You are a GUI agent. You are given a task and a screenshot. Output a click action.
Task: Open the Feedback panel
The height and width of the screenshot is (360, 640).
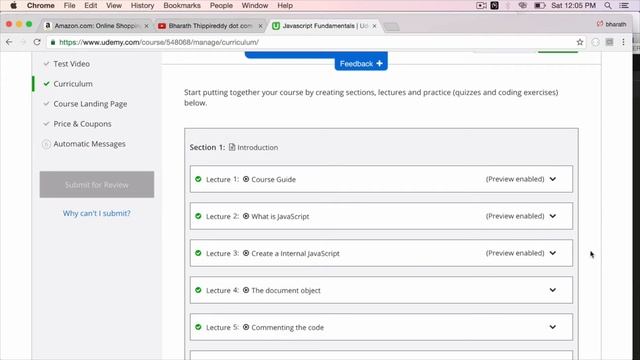pos(361,64)
